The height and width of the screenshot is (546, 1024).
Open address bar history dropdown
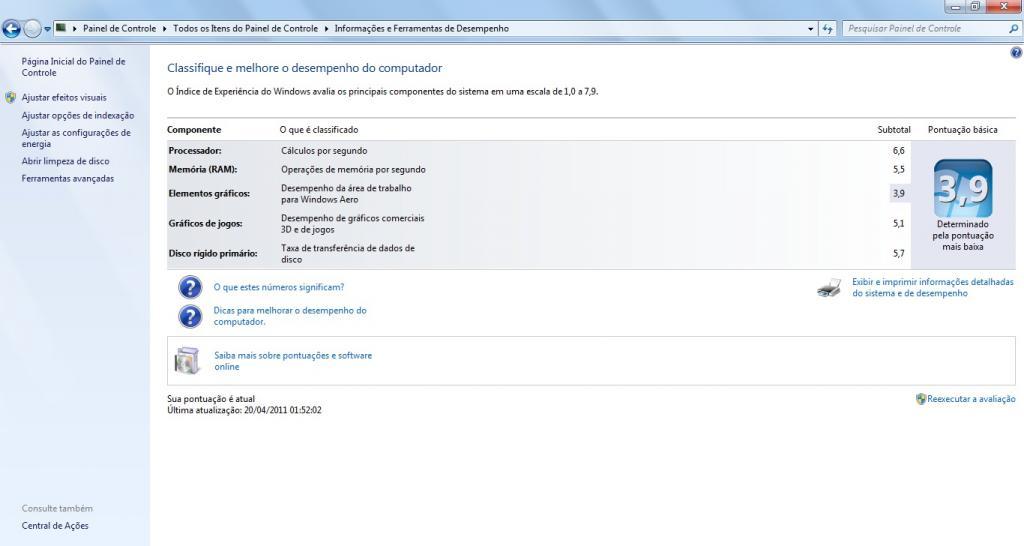click(x=810, y=29)
